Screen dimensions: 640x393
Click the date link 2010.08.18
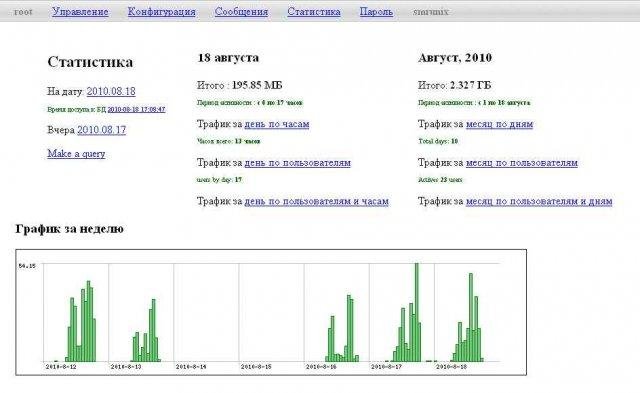pos(111,91)
